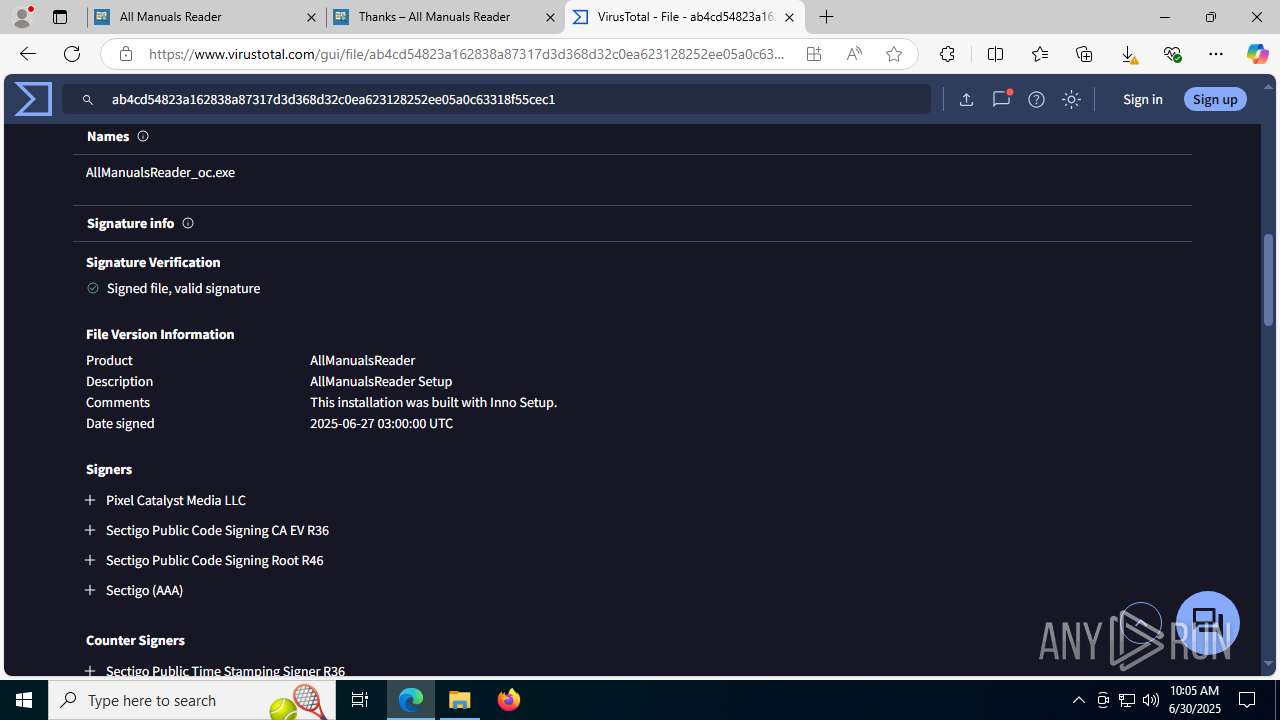Select AllManualsReader Setup description text
This screenshot has width=1280, height=720.
[381, 381]
